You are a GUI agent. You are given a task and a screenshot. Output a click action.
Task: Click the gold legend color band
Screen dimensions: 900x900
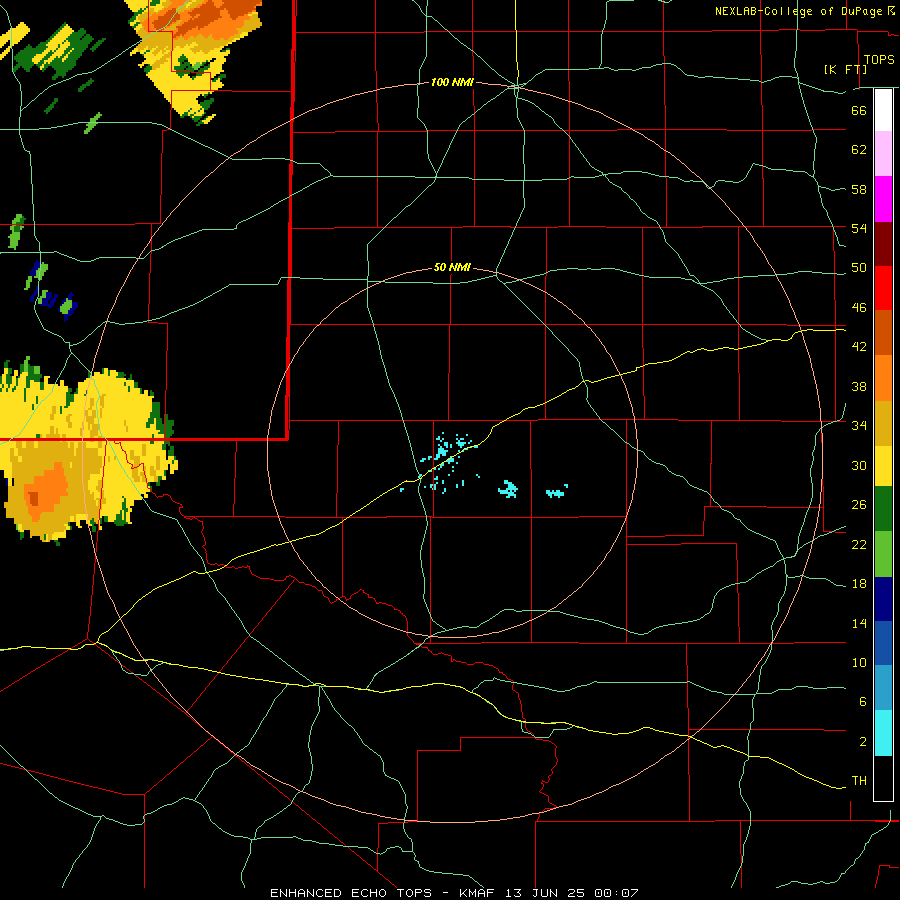(x=883, y=423)
